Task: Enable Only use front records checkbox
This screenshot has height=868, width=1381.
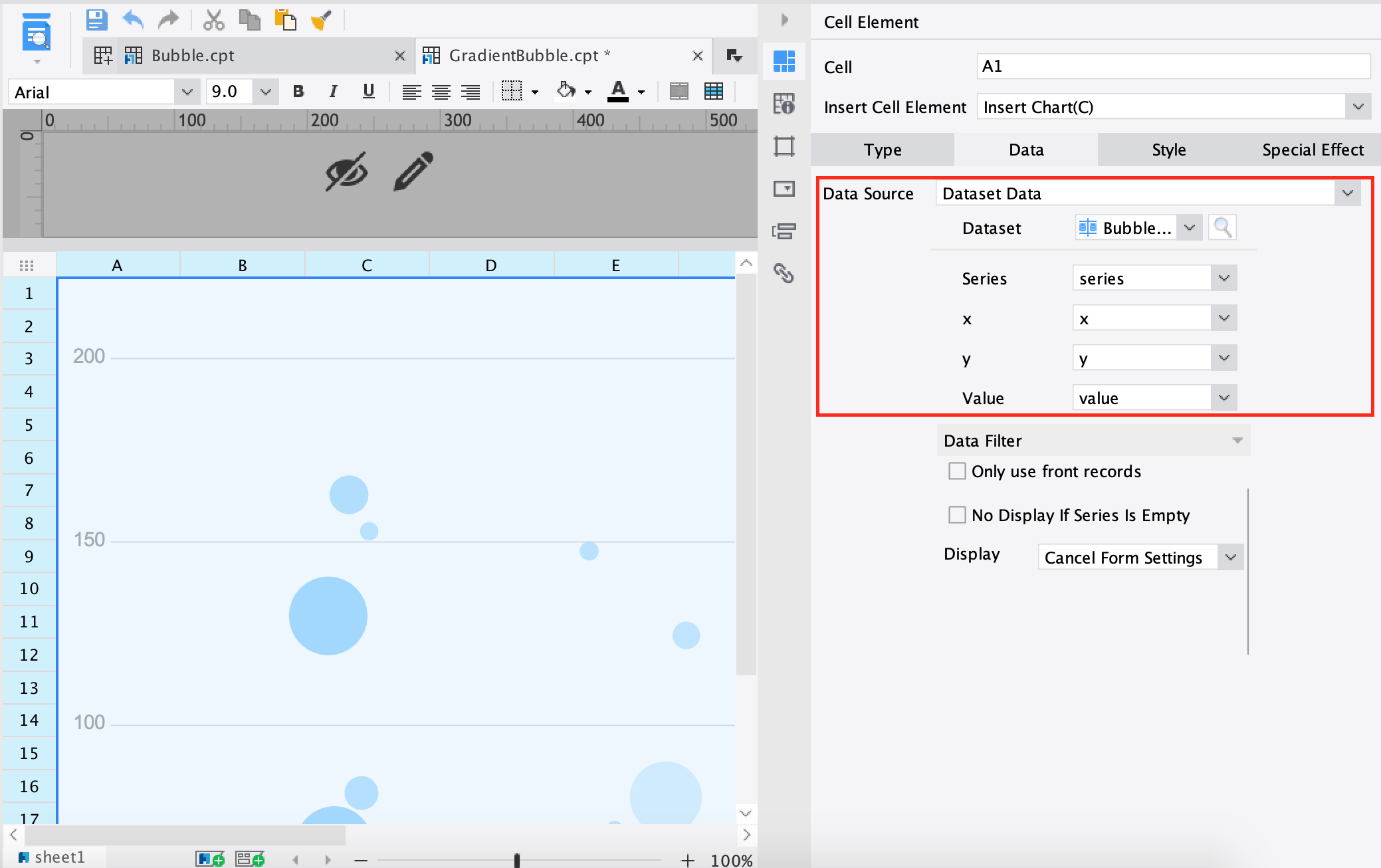Action: click(957, 471)
